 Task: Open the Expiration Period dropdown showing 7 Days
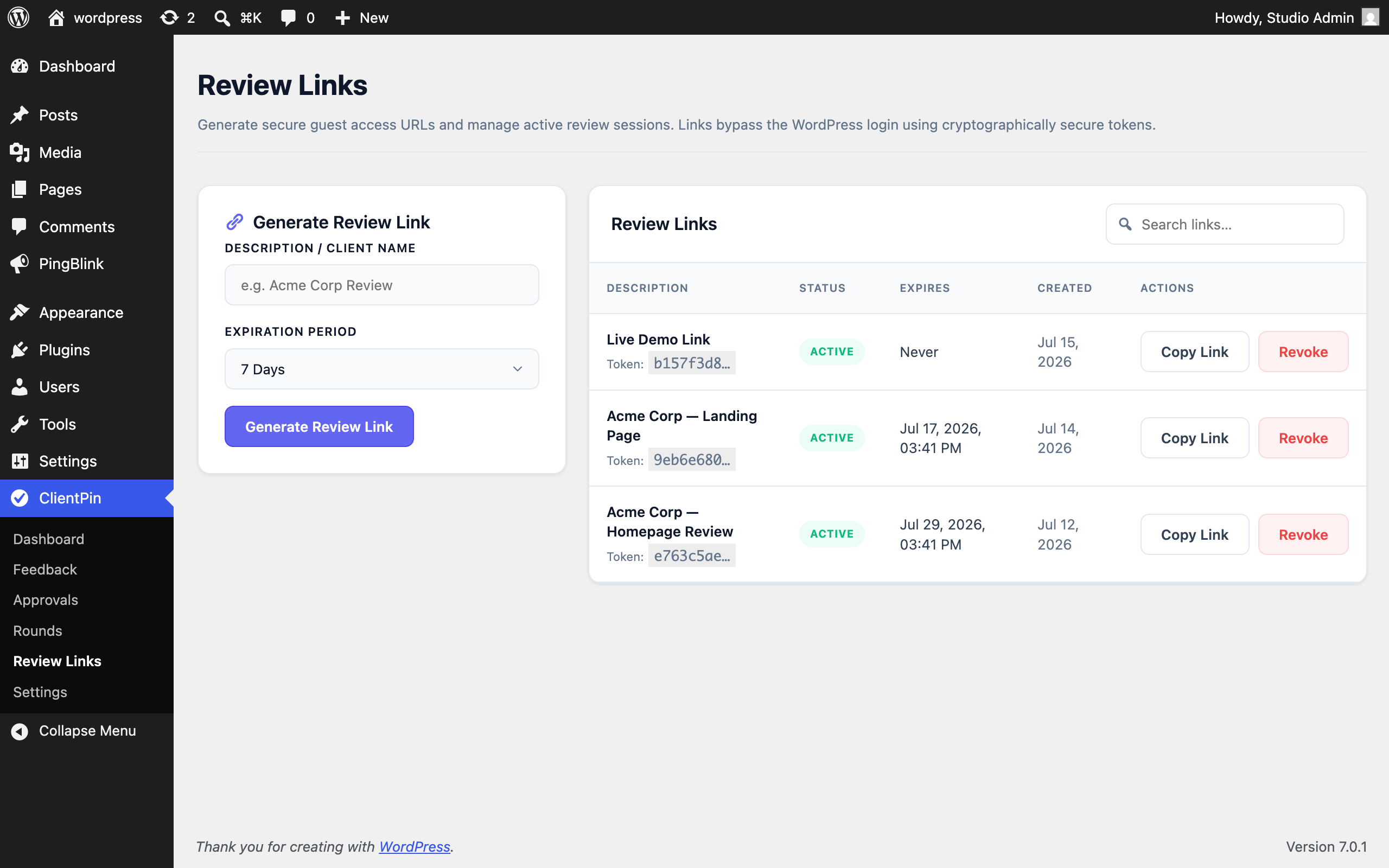(381, 368)
